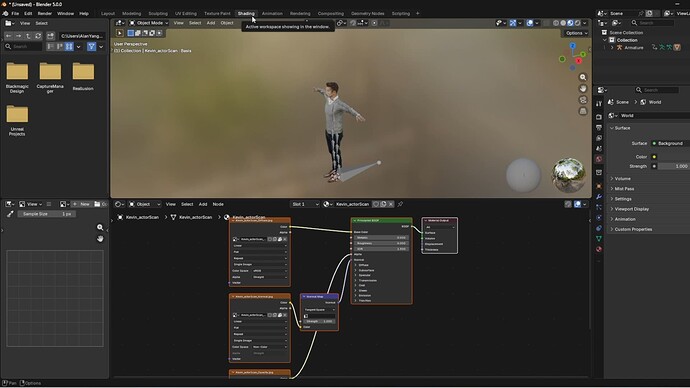
Task: Refresh the file browser listing
Action: pos(38,36)
